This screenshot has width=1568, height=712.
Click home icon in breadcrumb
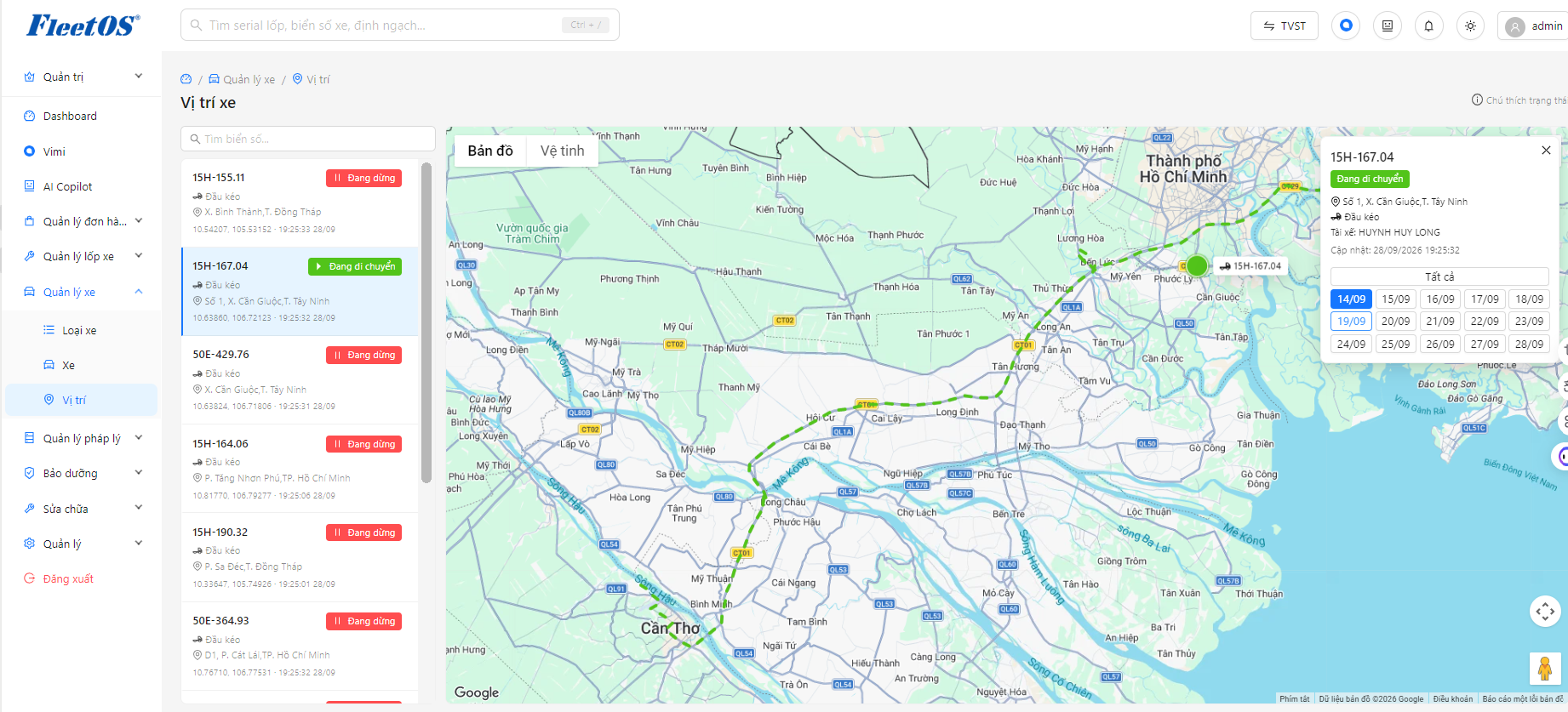pos(186,79)
